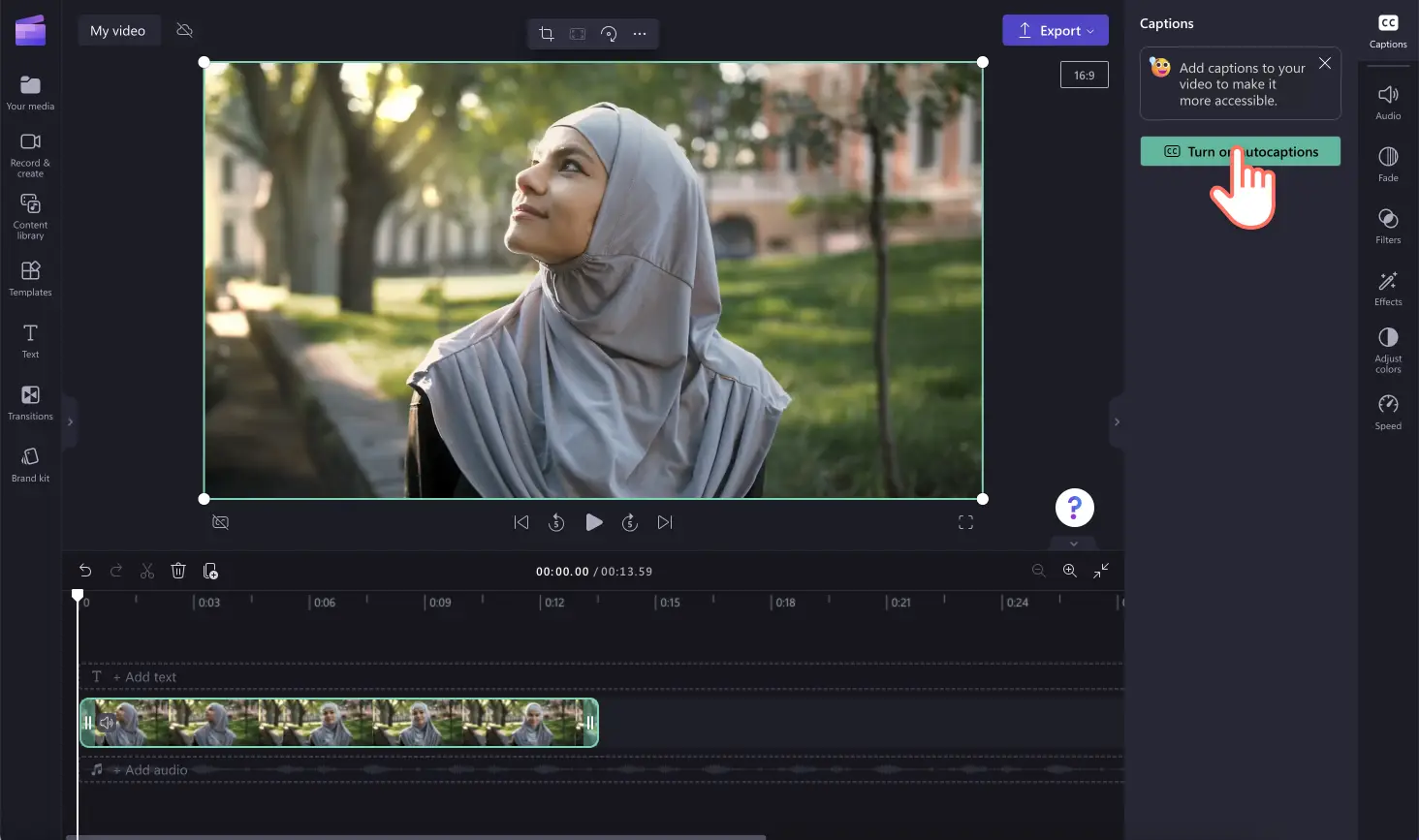Open the Adjust colors tab
Image resolution: width=1419 pixels, height=840 pixels.
(1388, 350)
